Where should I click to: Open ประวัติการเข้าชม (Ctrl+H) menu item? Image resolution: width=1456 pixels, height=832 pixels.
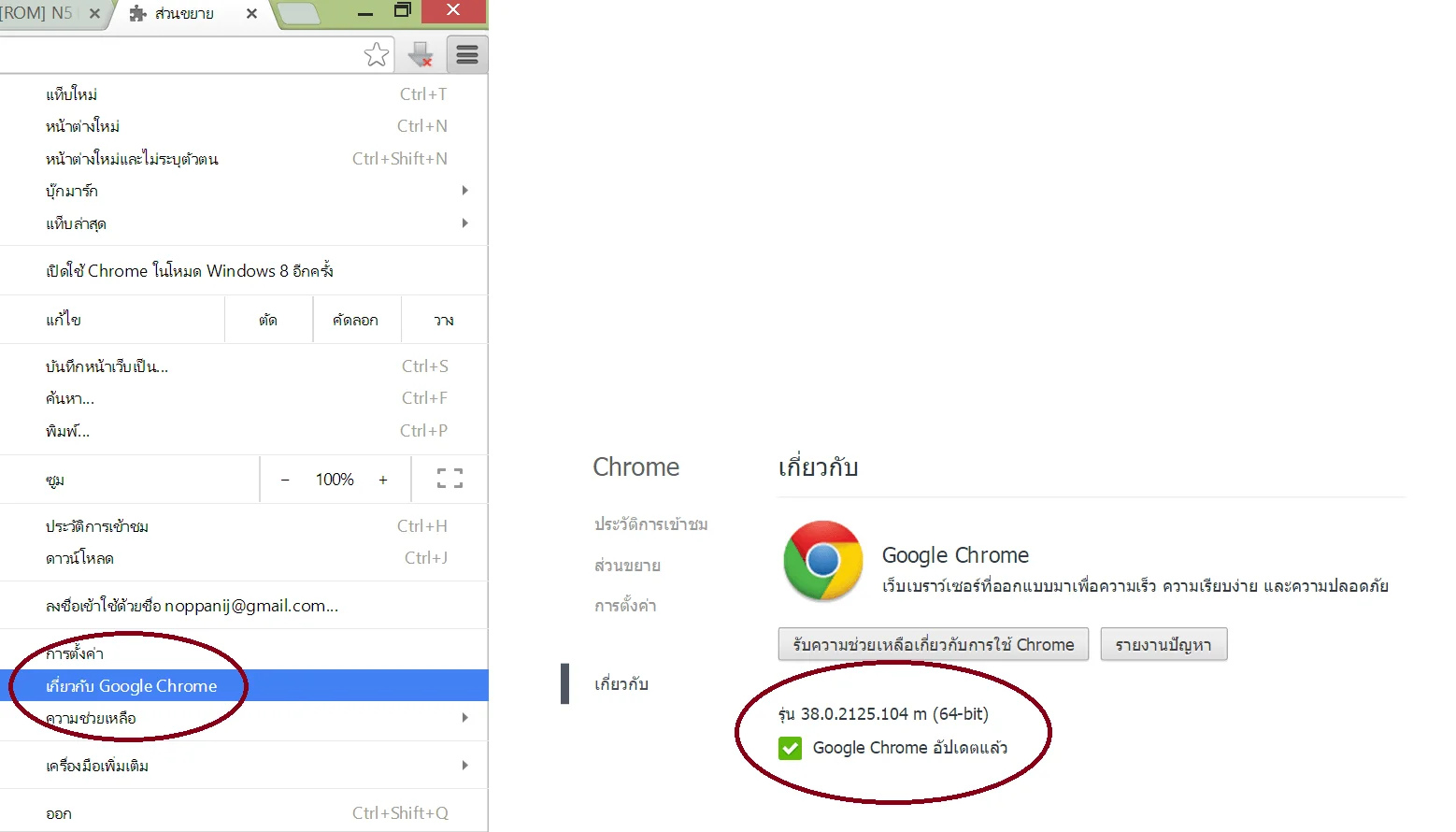click(x=244, y=526)
